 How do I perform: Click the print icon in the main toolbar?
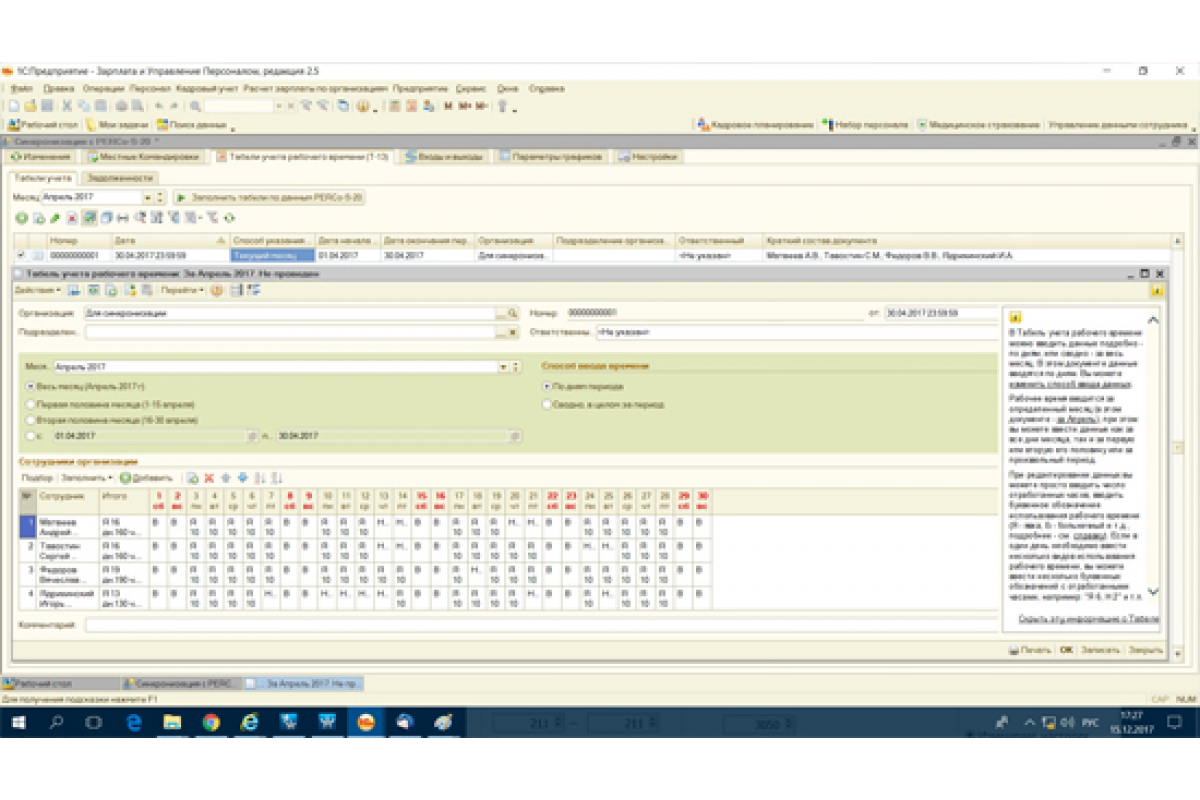point(120,106)
